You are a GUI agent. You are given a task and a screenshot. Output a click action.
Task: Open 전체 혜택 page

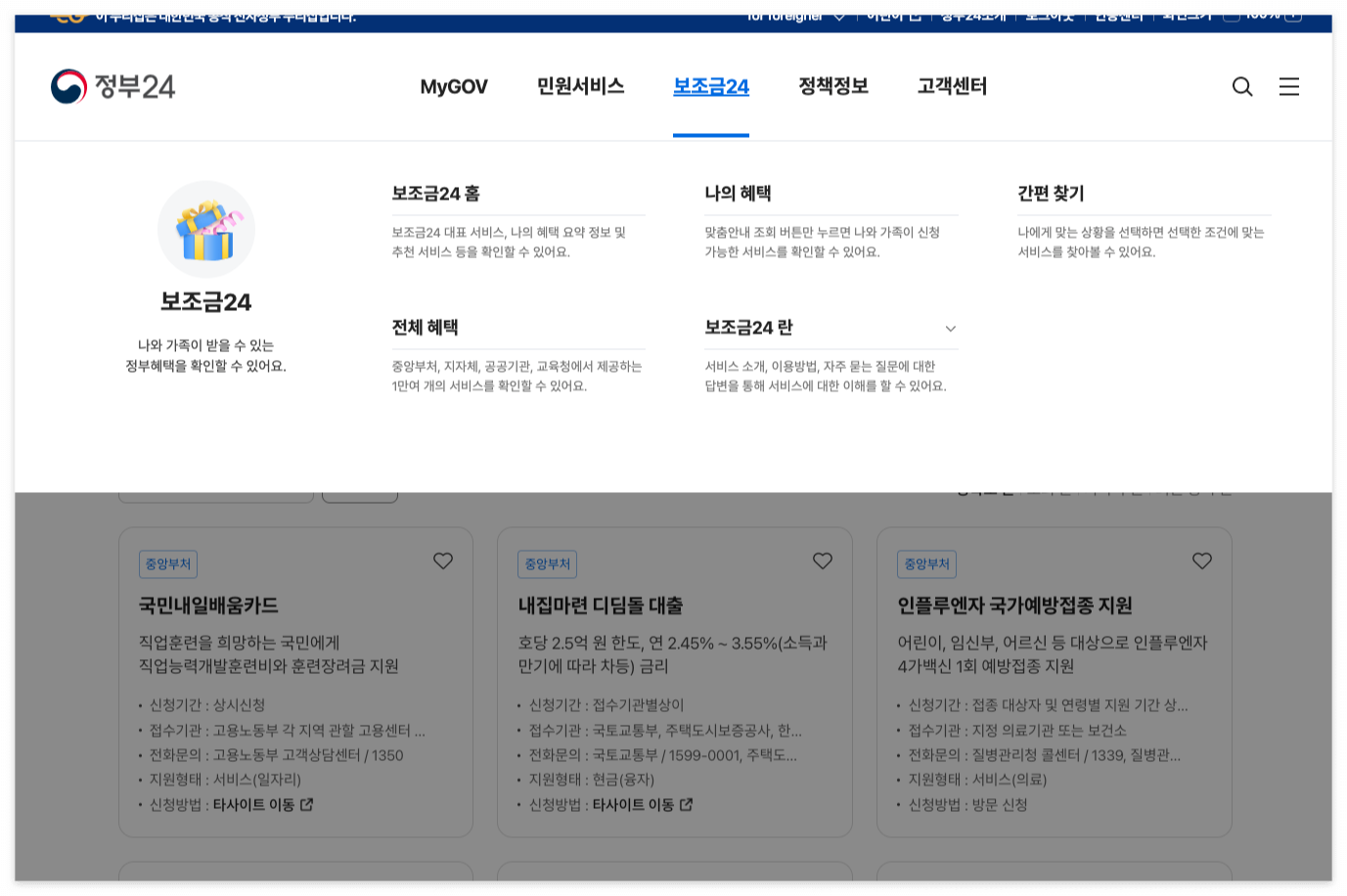425,327
